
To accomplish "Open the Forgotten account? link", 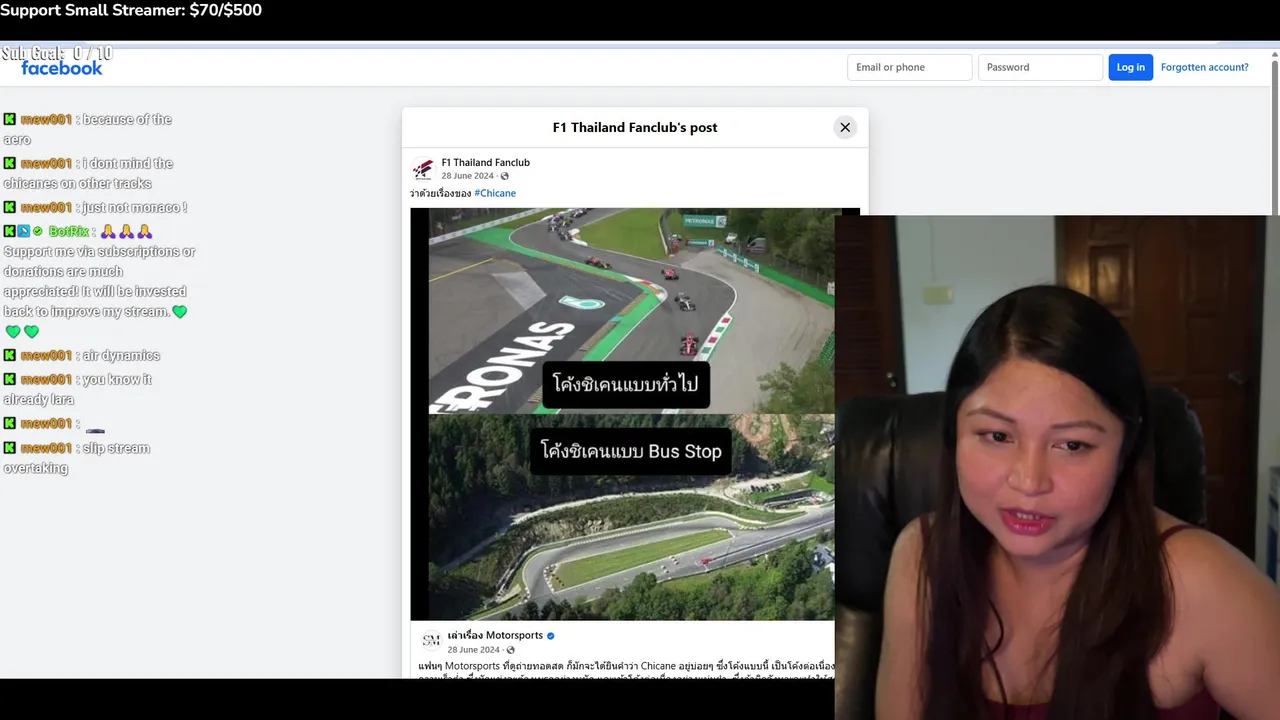I will pos(1204,67).
